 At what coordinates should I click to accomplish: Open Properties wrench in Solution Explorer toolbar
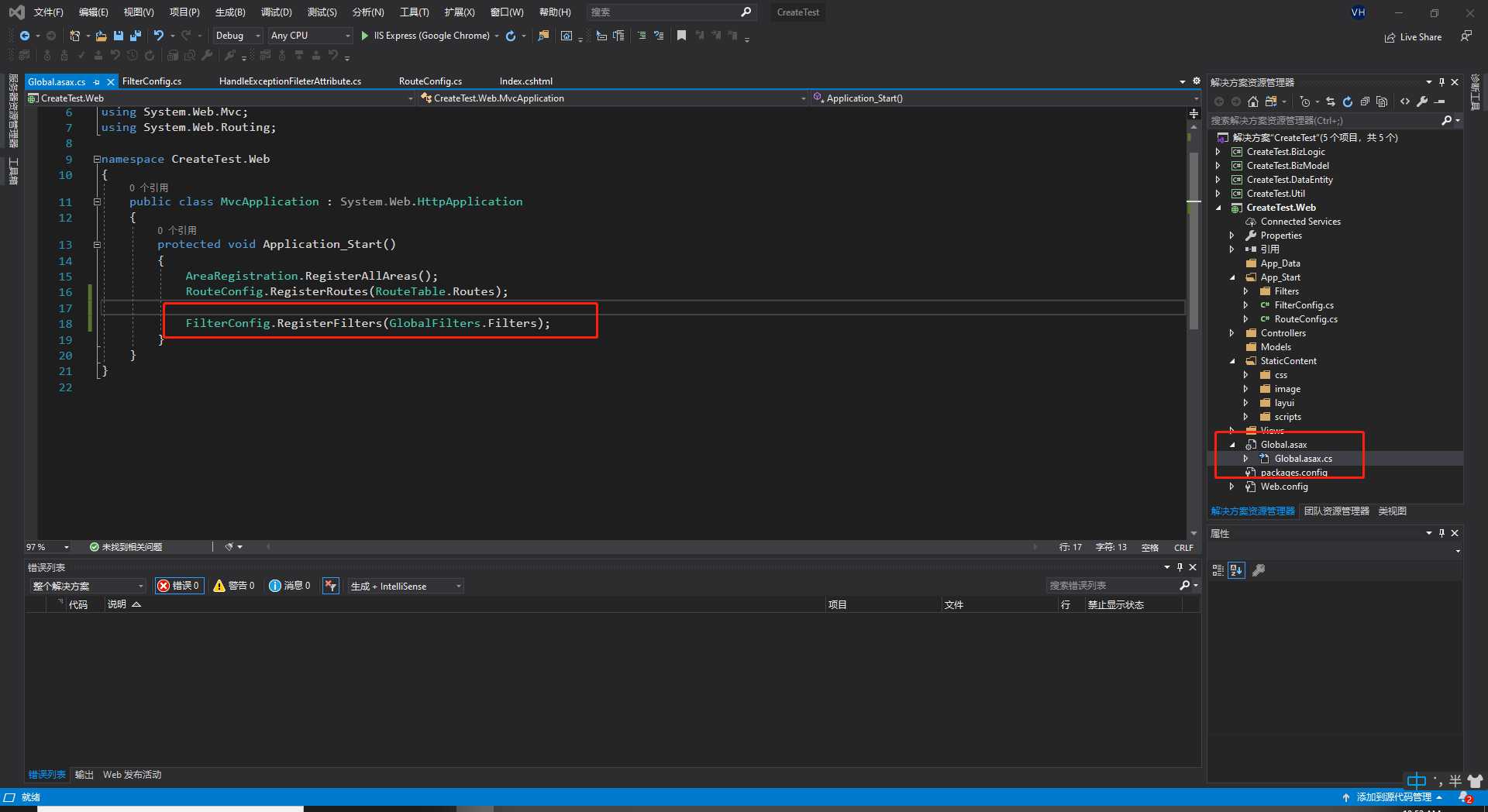click(1422, 101)
